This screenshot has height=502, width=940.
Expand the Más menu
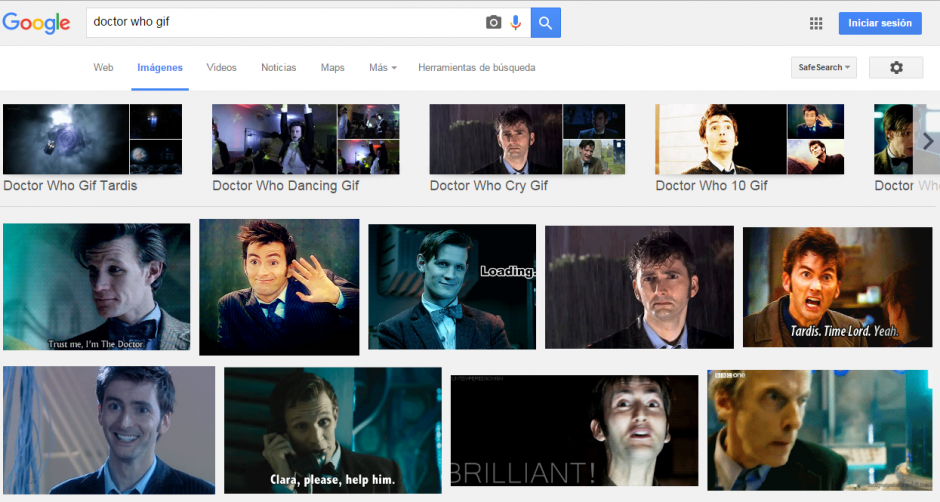coord(382,68)
